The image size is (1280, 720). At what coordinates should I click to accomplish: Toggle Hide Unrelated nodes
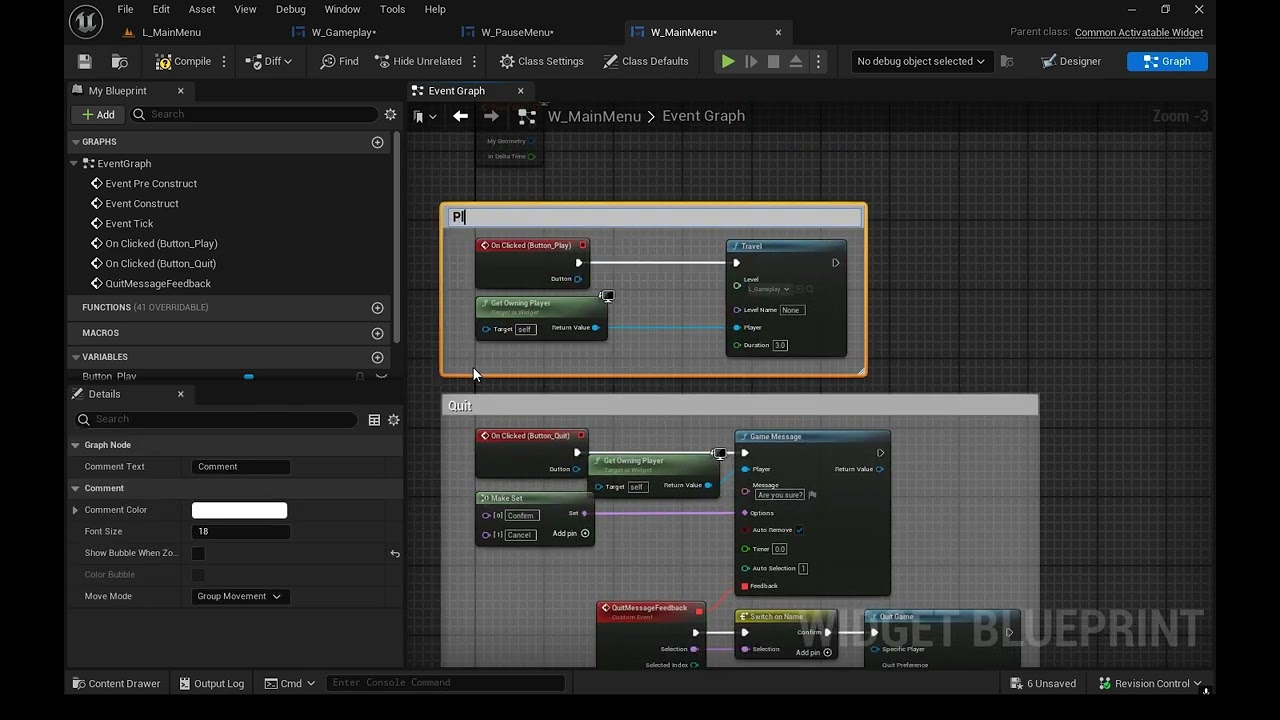418,61
